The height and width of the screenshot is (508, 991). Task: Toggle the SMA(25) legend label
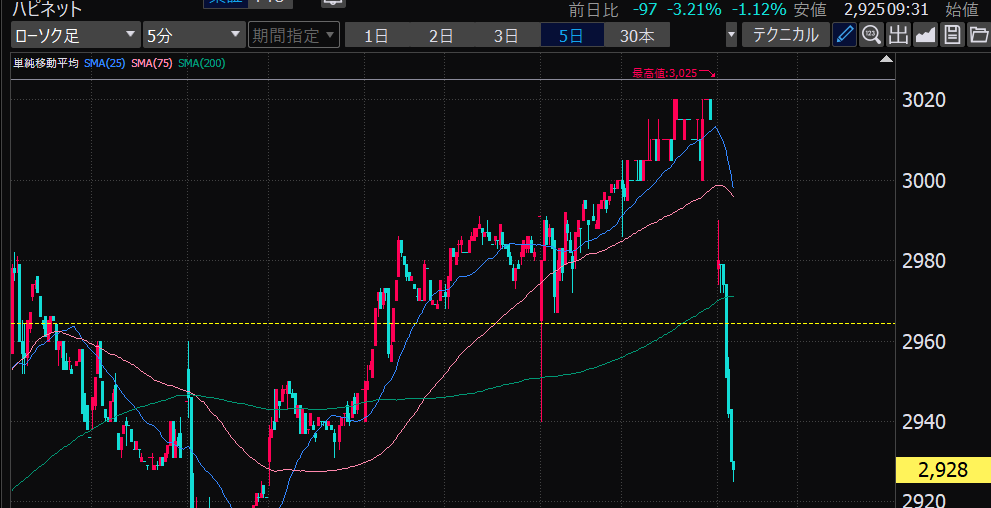[x=105, y=64]
